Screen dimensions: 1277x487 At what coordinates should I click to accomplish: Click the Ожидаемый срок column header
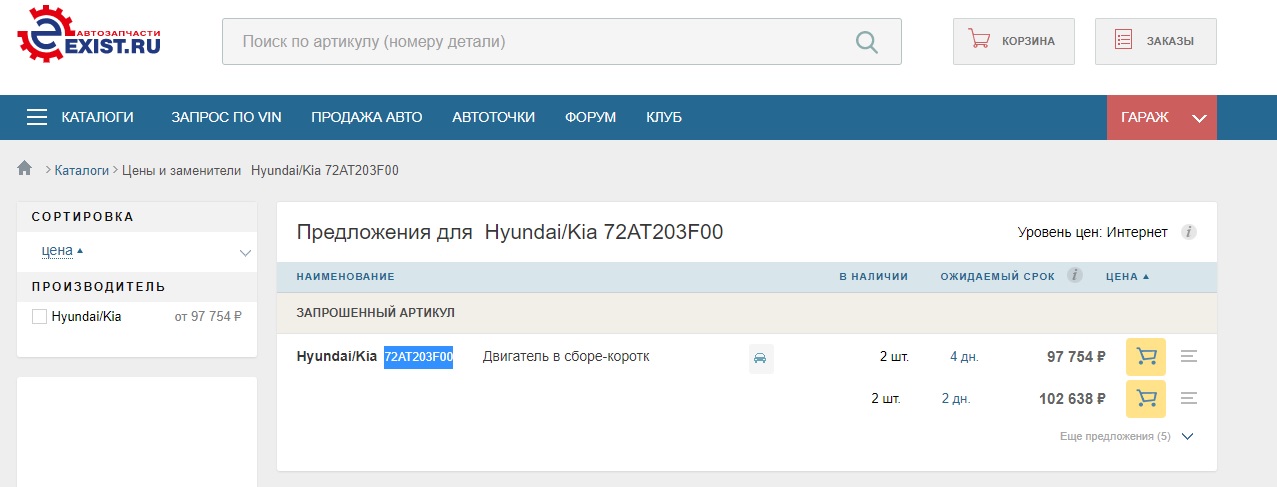997,276
